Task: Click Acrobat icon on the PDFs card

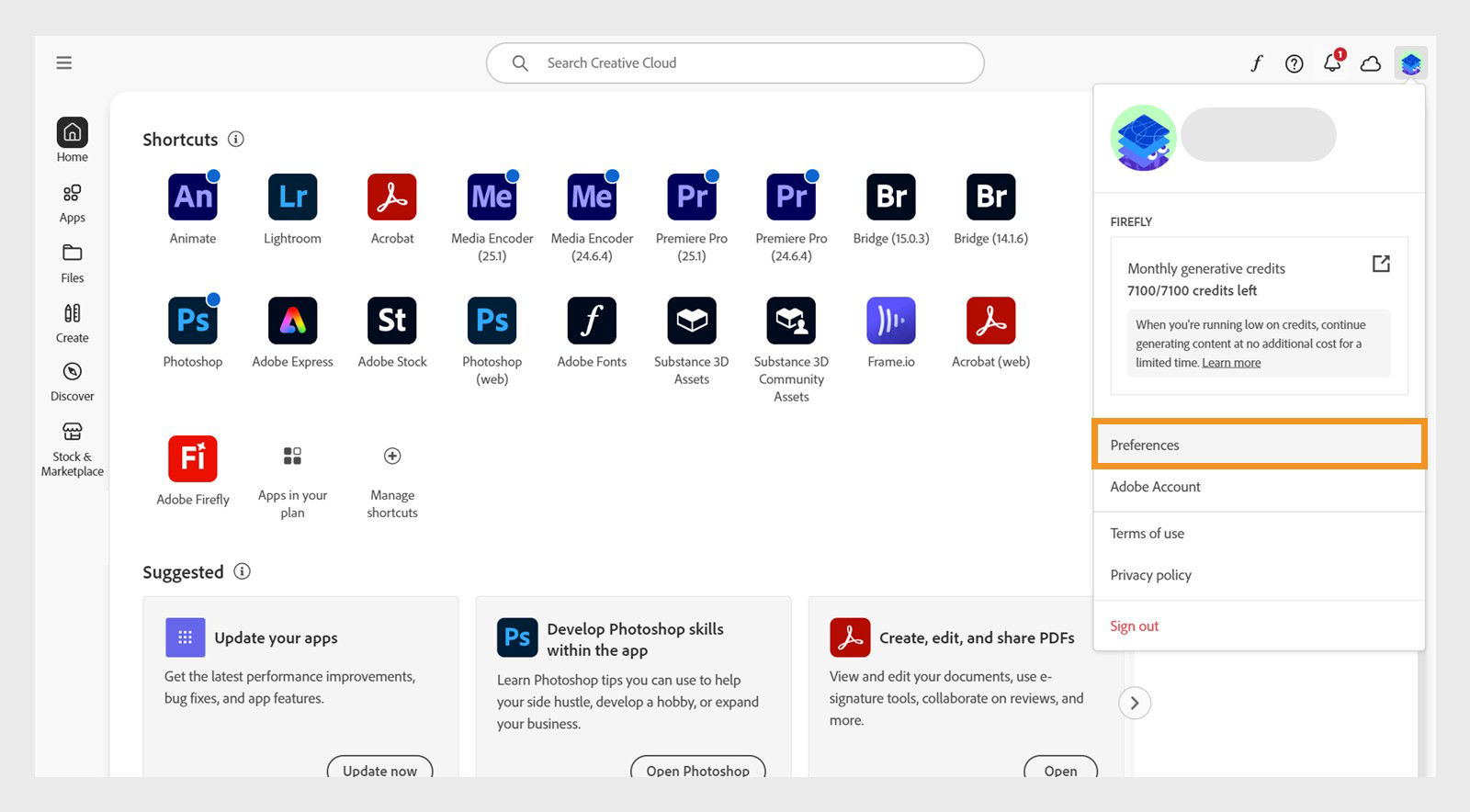Action: point(850,637)
